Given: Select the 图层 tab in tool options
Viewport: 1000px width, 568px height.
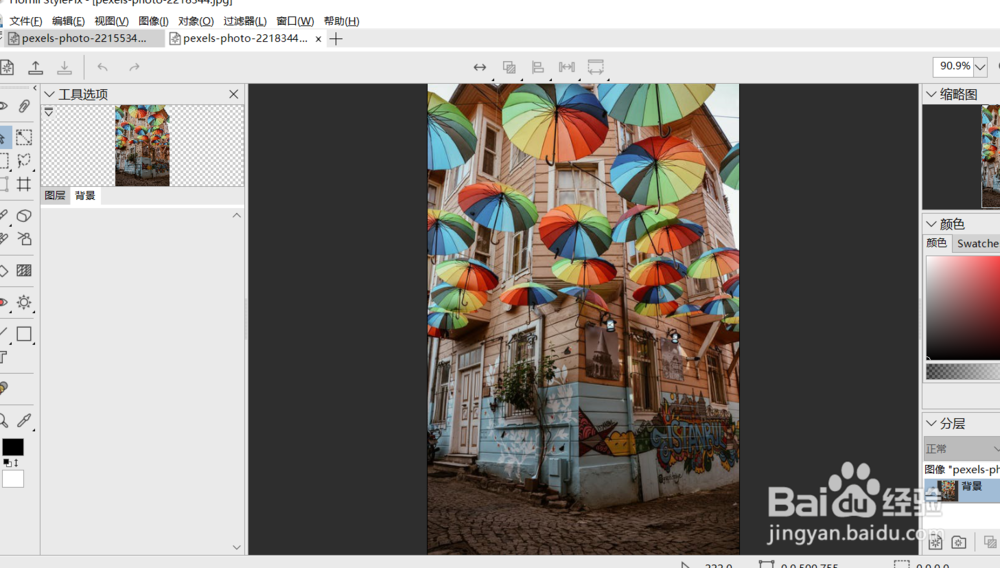Looking at the screenshot, I should click(55, 196).
